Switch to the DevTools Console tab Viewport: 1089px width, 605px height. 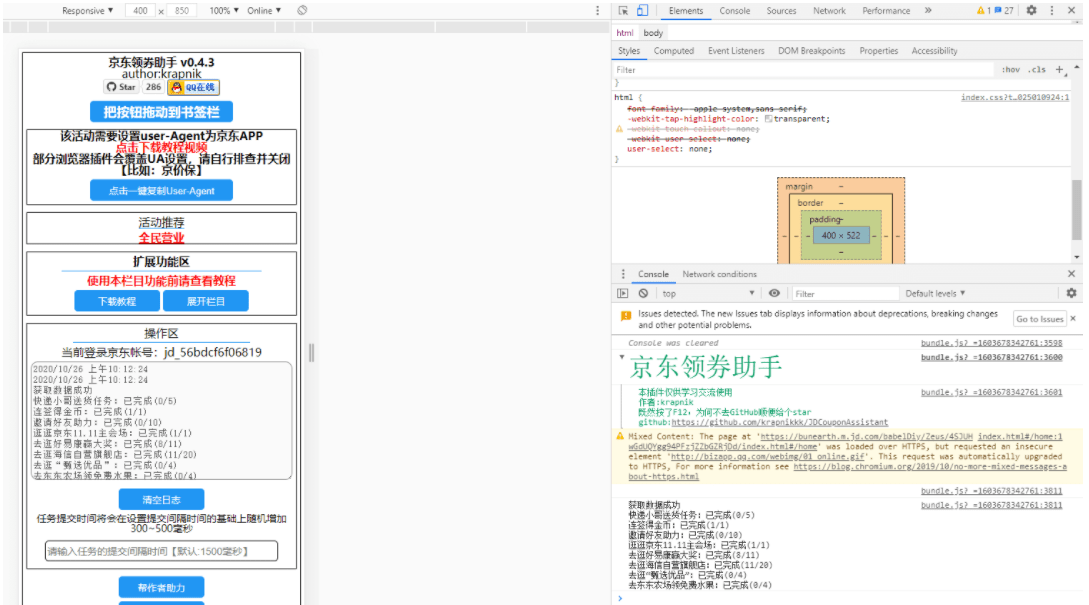click(x=735, y=10)
